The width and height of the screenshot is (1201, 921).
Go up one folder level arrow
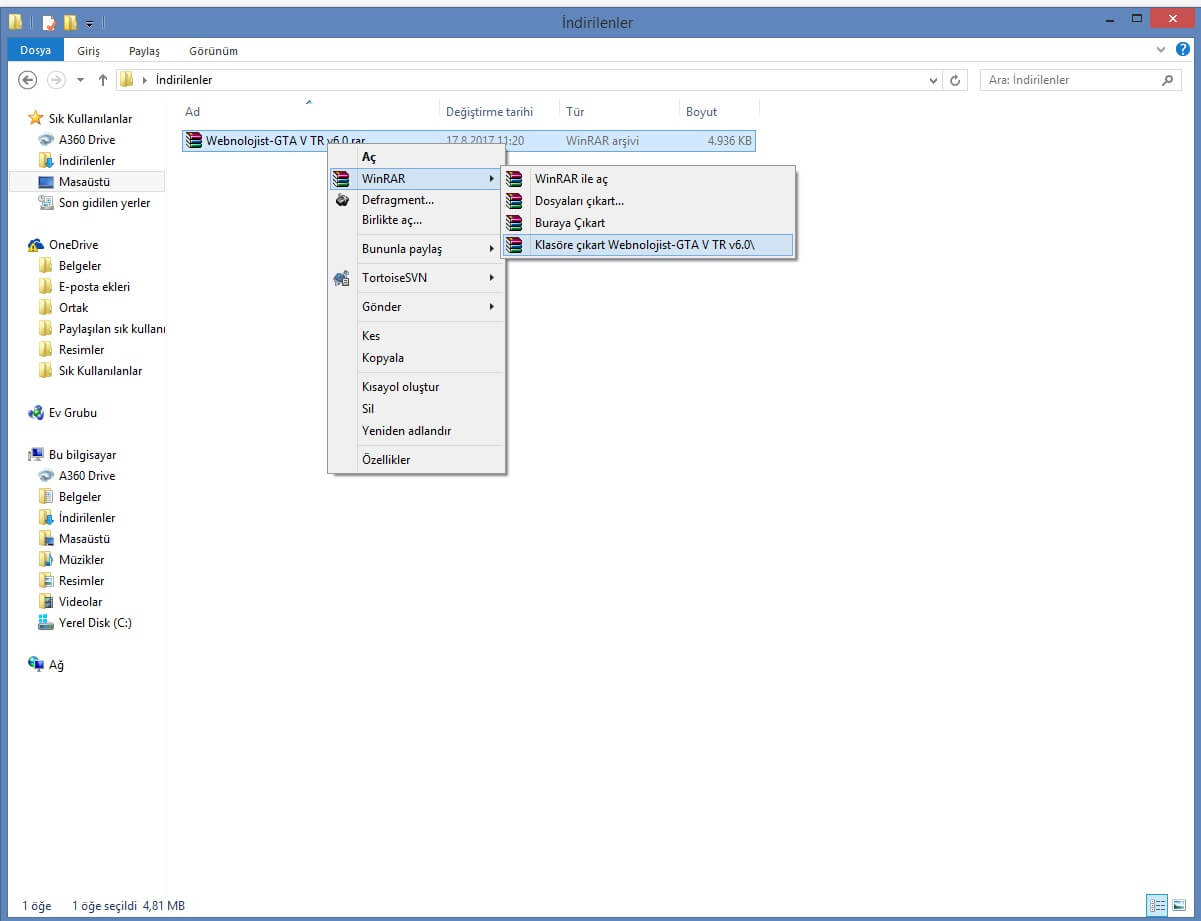point(102,80)
